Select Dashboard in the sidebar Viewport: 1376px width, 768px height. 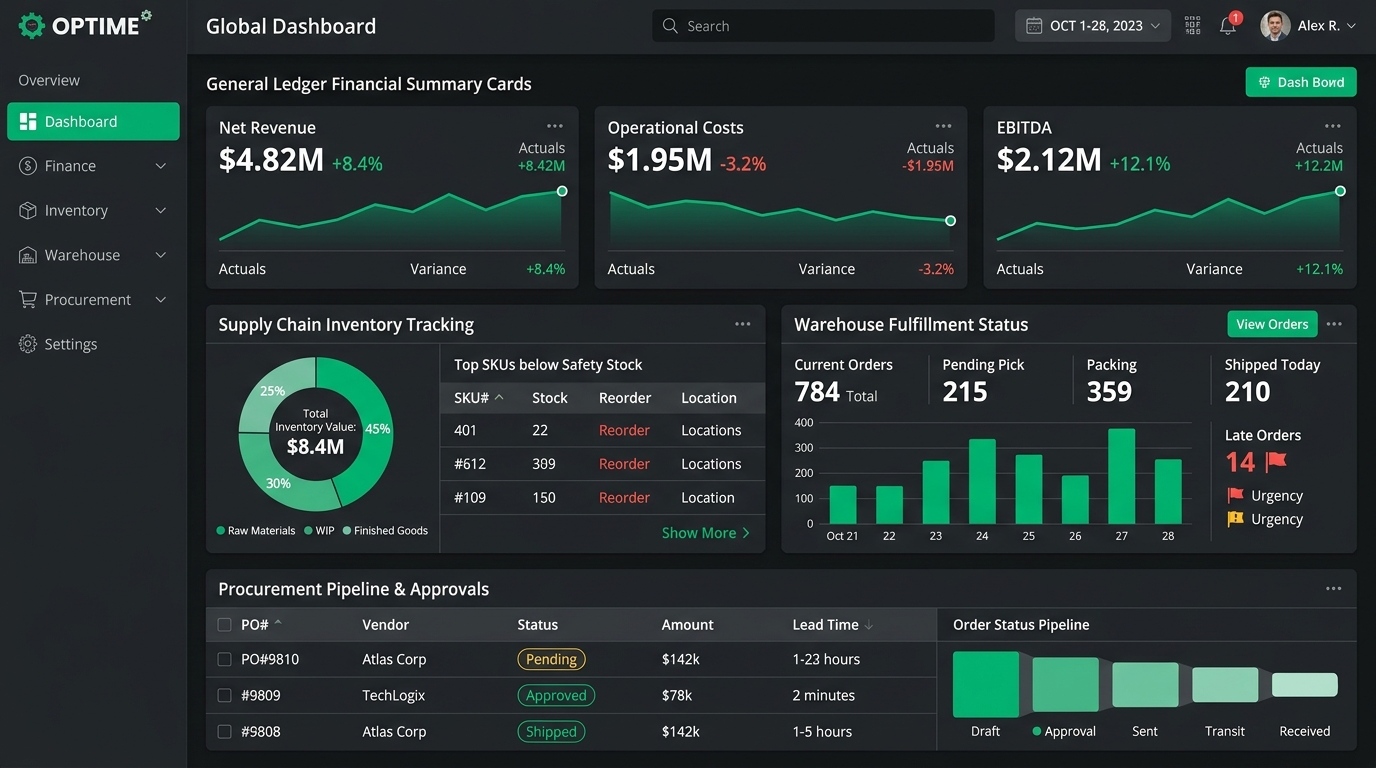point(93,122)
